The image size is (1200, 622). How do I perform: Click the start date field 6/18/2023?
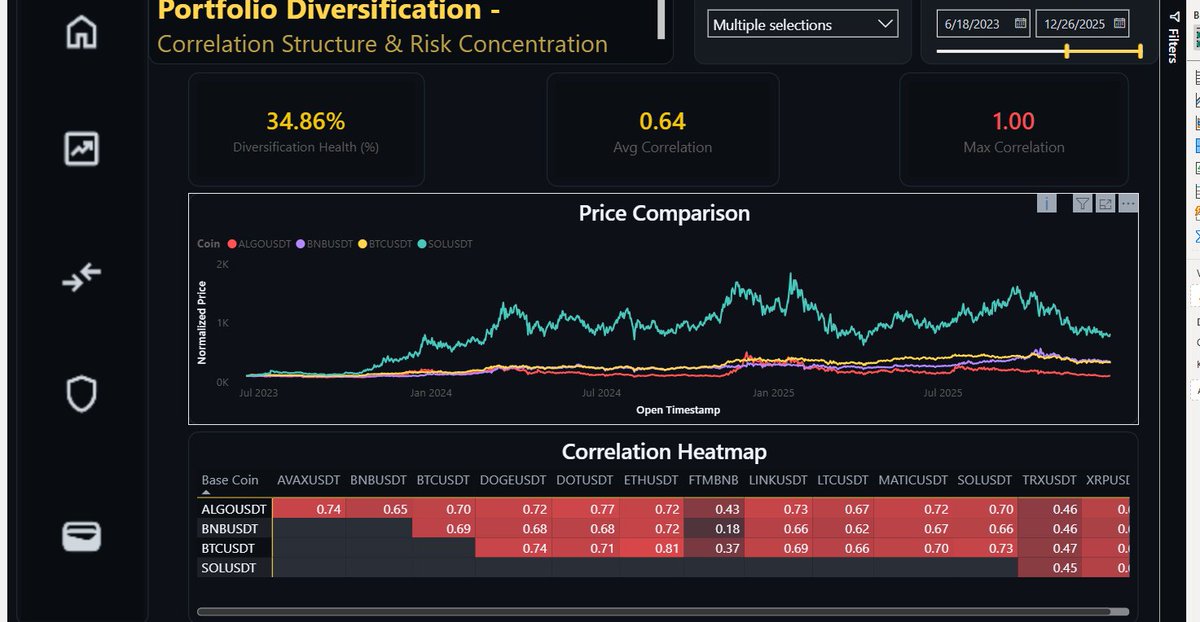985,23
